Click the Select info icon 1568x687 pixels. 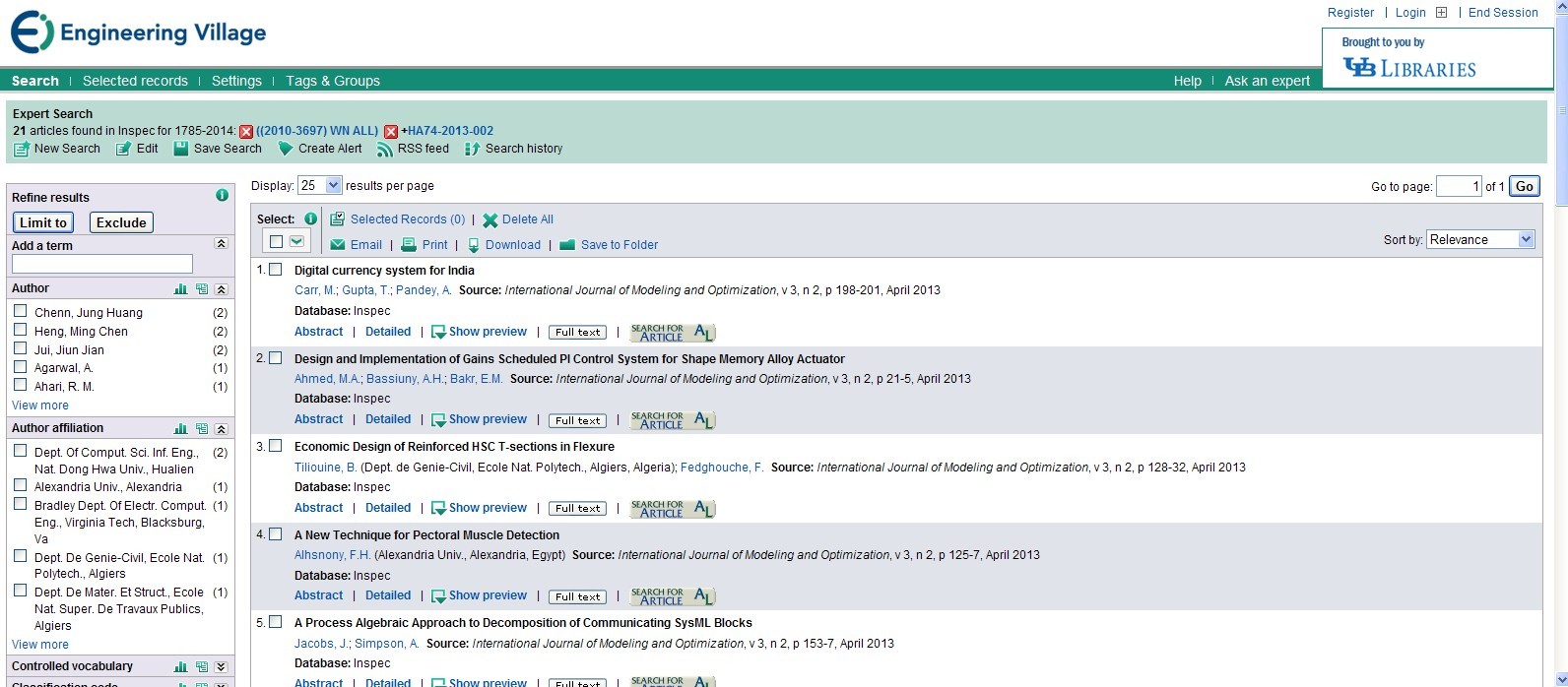pos(310,219)
